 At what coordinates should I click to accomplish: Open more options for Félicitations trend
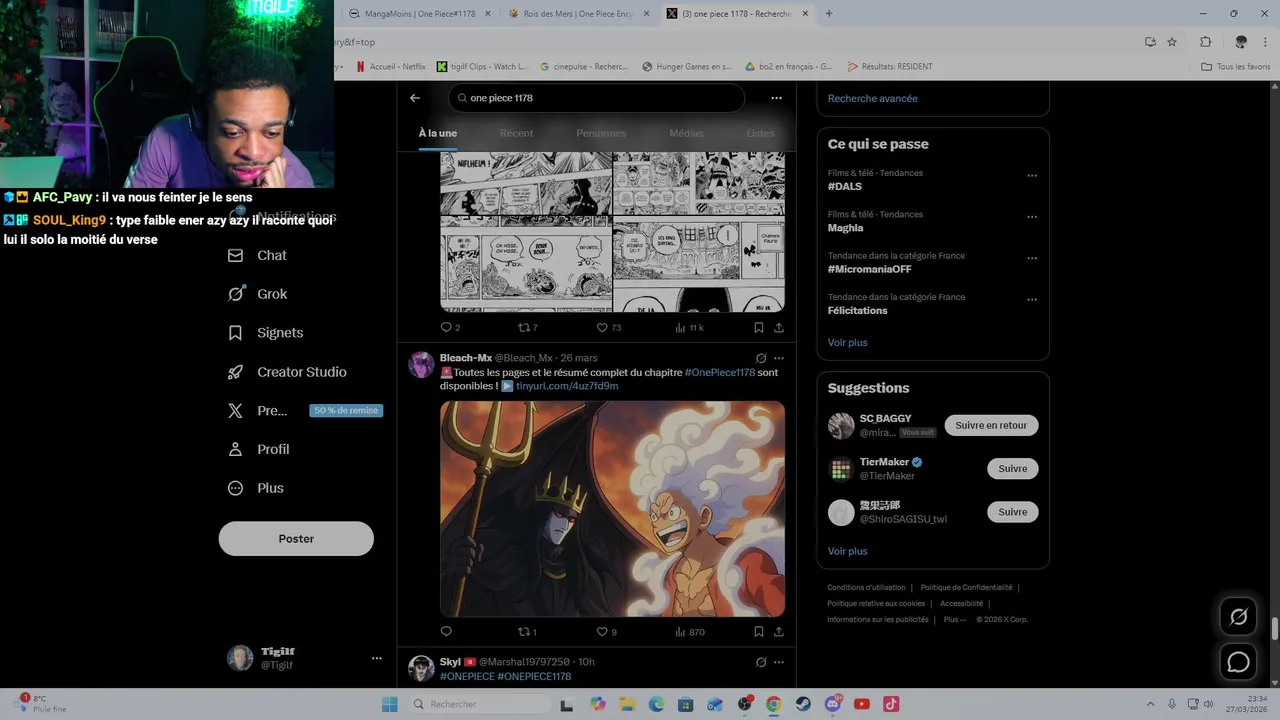(x=1032, y=299)
